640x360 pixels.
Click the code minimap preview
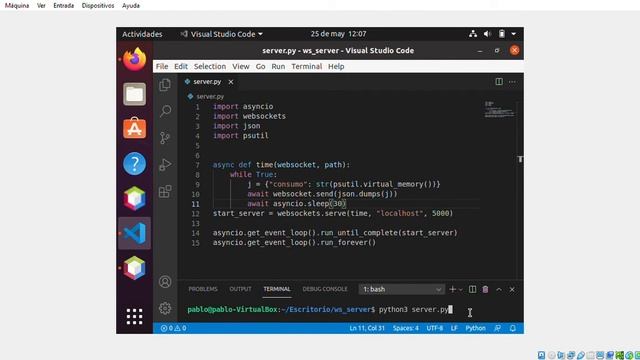coord(499,109)
